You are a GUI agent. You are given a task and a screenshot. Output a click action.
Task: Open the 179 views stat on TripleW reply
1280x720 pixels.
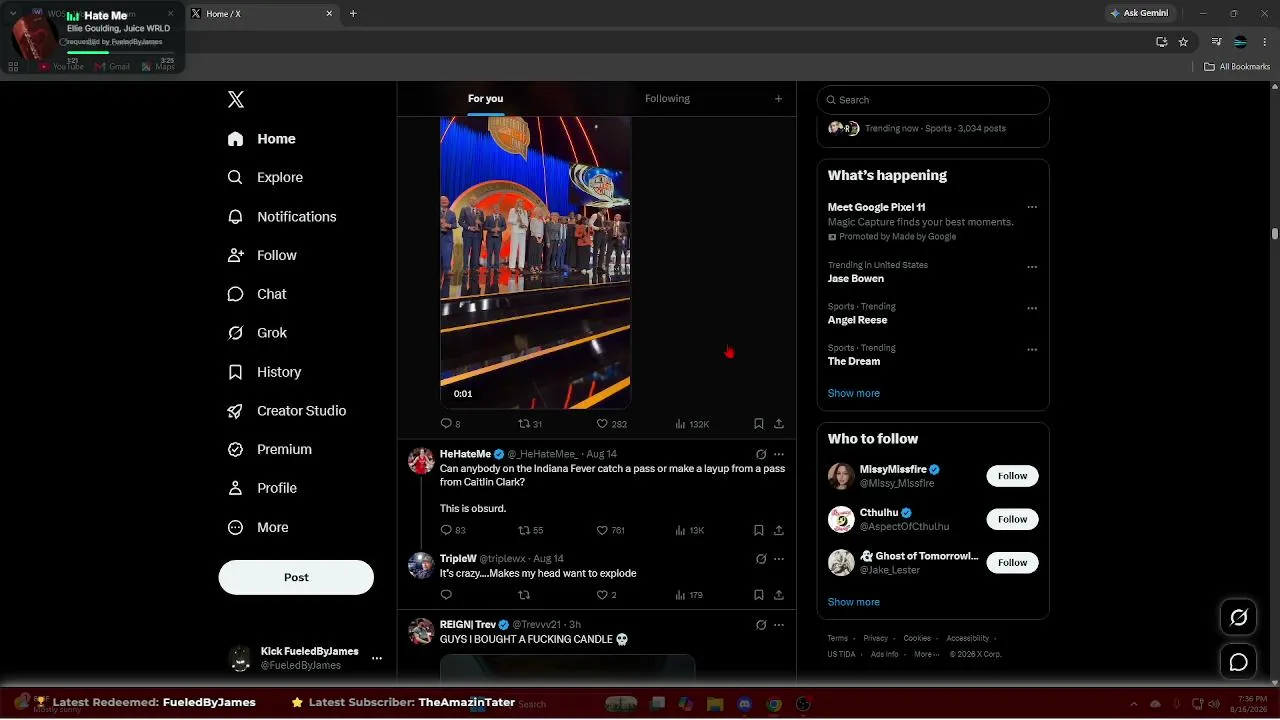tap(689, 595)
